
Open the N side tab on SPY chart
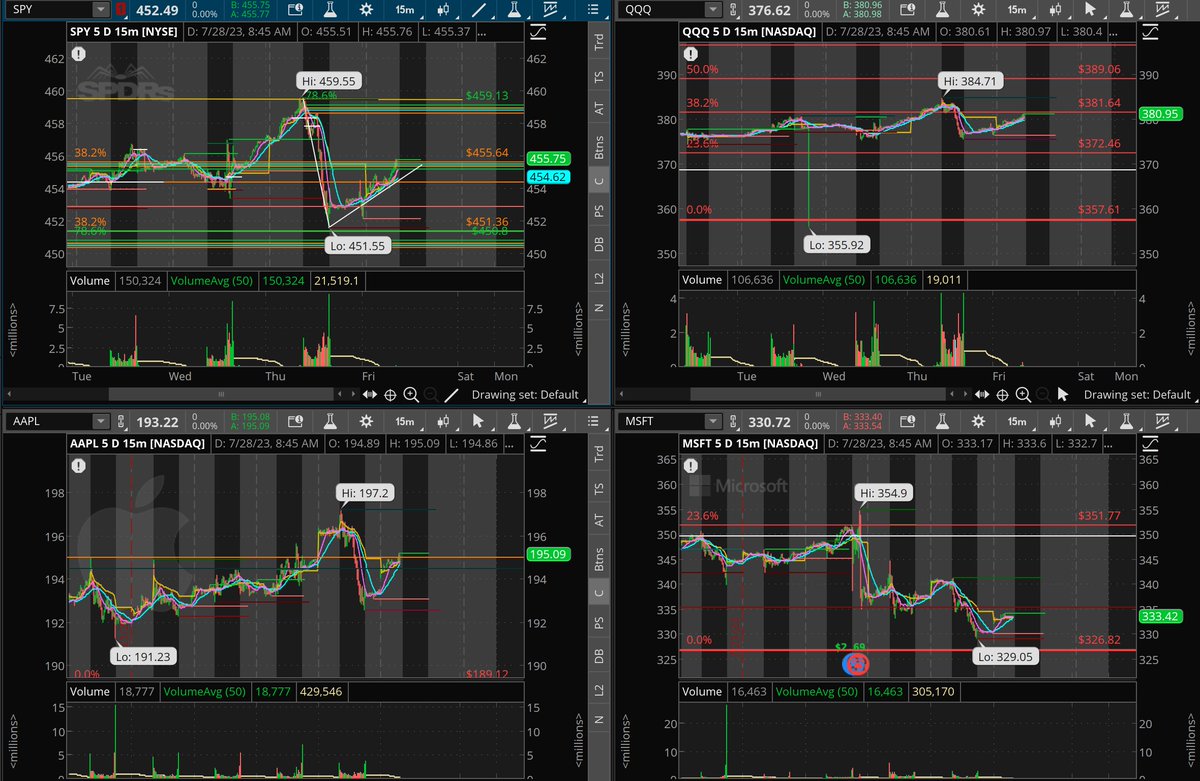click(598, 309)
